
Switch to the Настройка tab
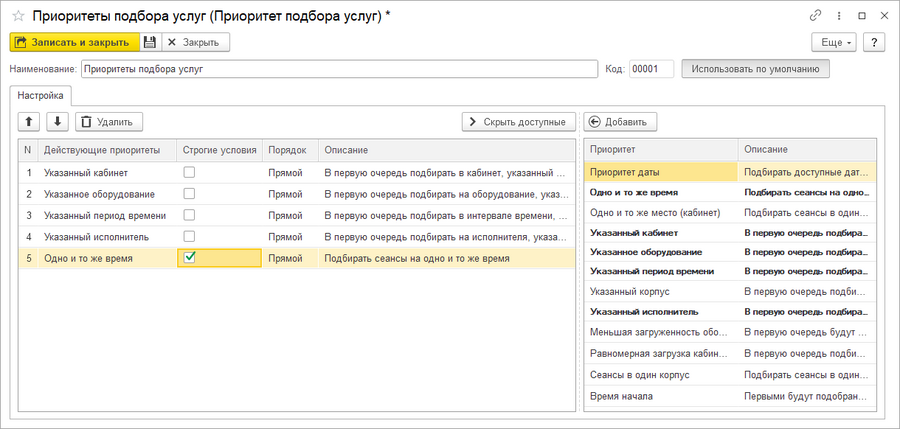point(40,95)
